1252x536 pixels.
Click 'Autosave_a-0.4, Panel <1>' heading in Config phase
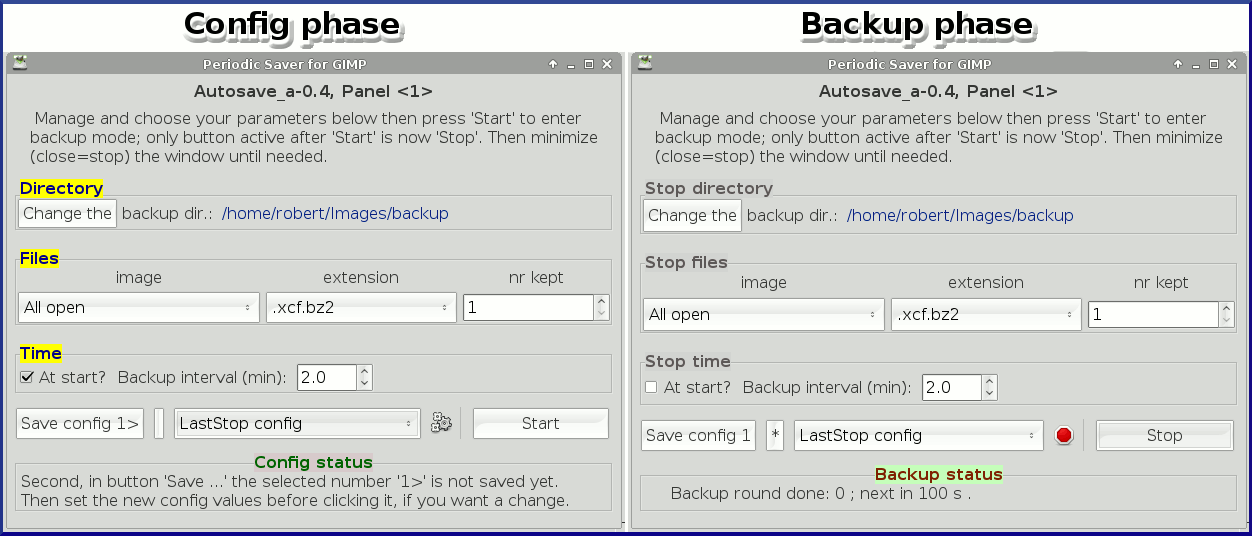pyautogui.click(x=313, y=91)
